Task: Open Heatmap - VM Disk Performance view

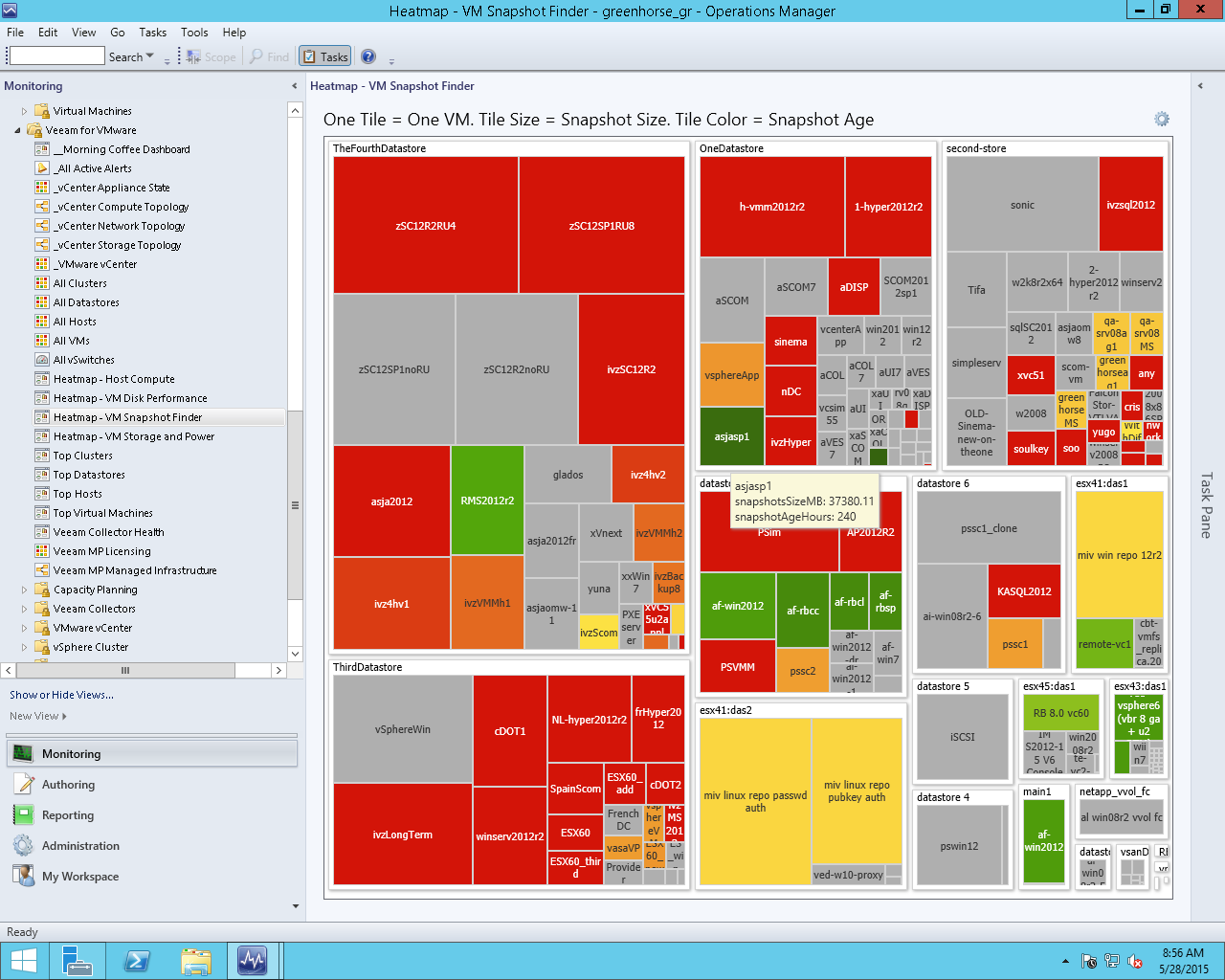Action: tap(130, 398)
